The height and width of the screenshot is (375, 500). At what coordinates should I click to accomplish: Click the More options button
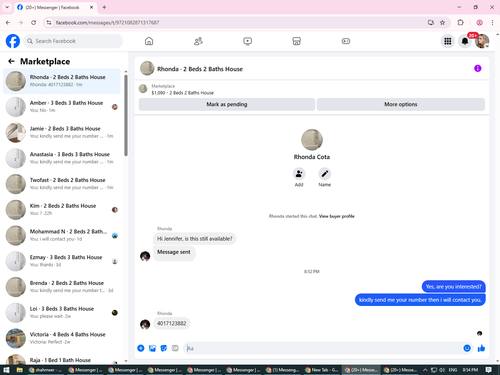point(401,104)
